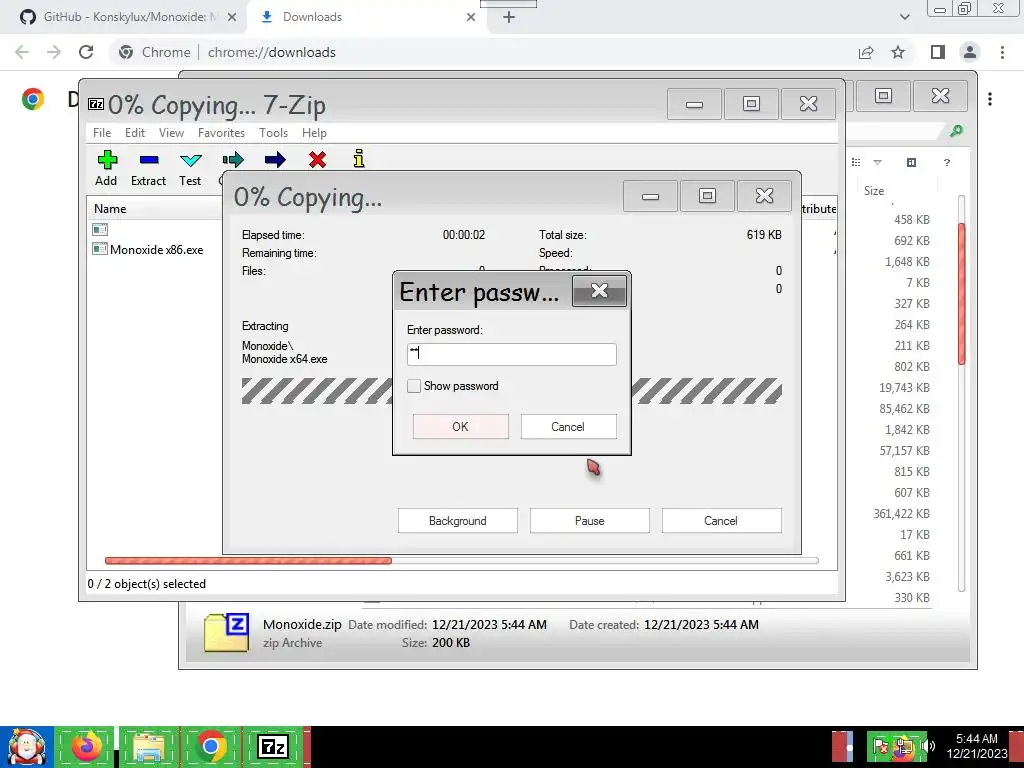Click the red horizontal scrollbar in 7-Zip

248,560
